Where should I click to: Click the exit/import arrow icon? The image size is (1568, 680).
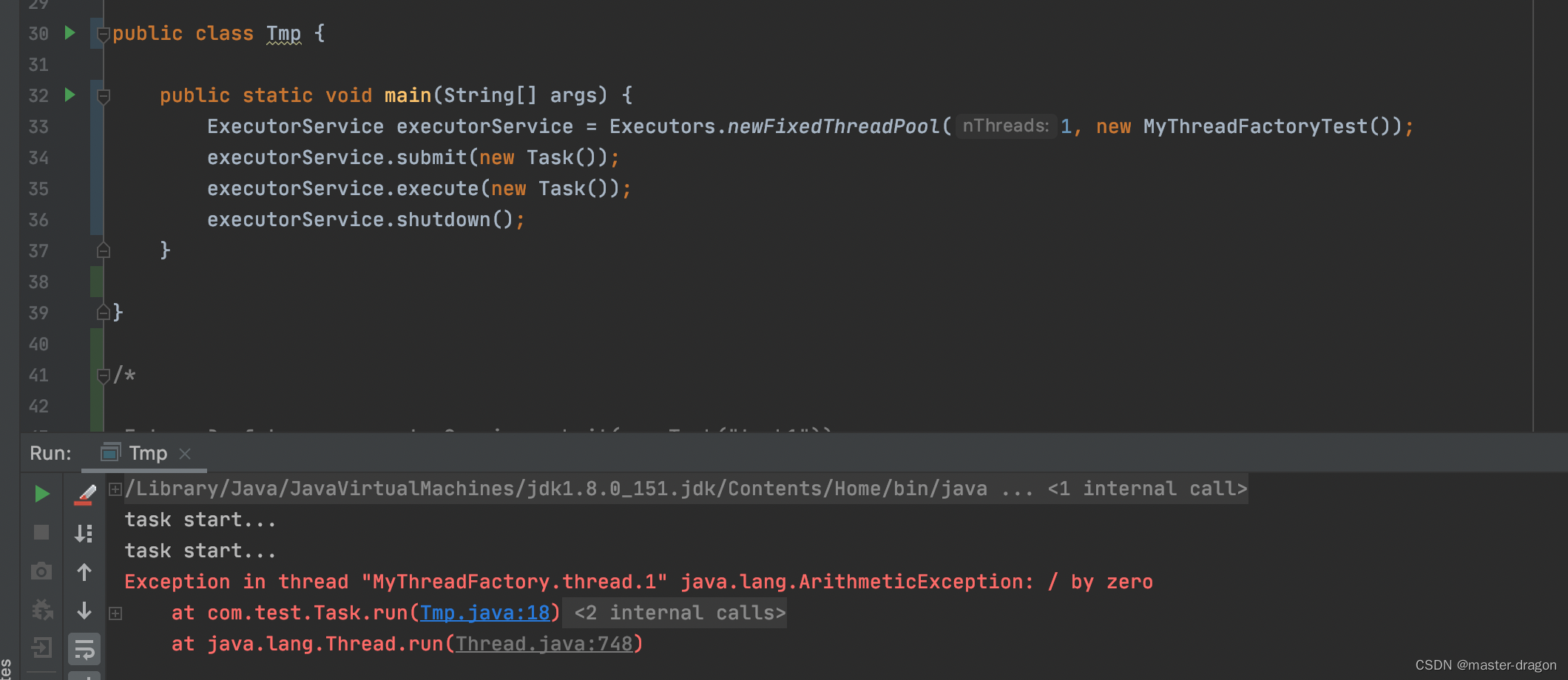[41, 648]
